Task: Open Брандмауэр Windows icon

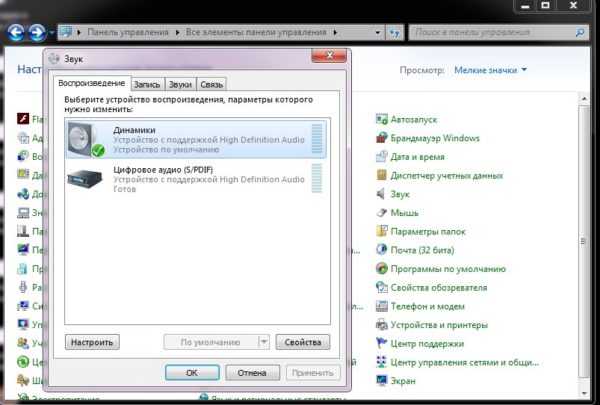Action: (382, 138)
